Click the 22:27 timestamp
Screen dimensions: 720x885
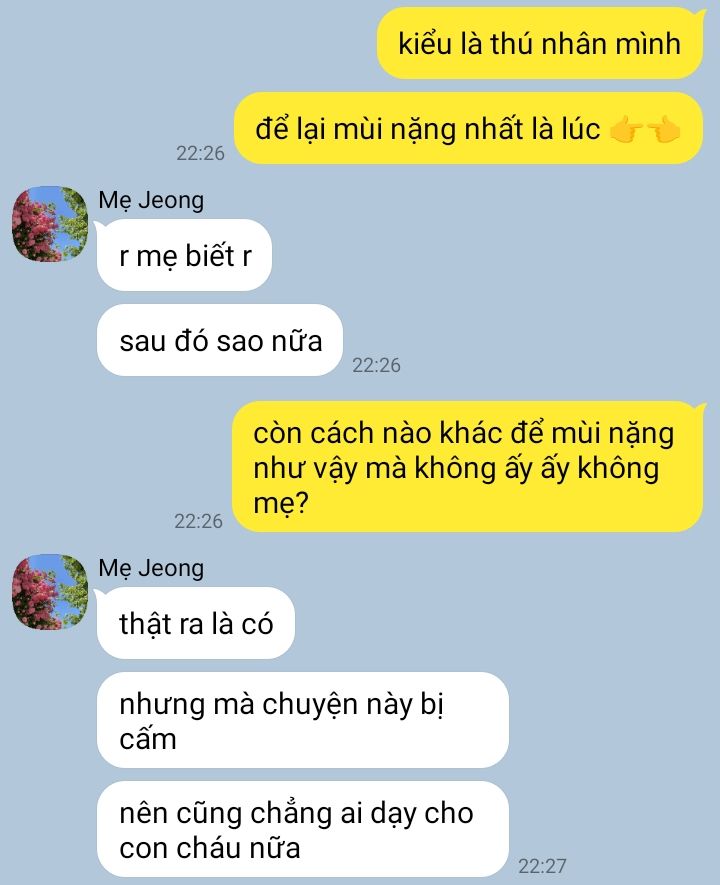(x=542, y=866)
